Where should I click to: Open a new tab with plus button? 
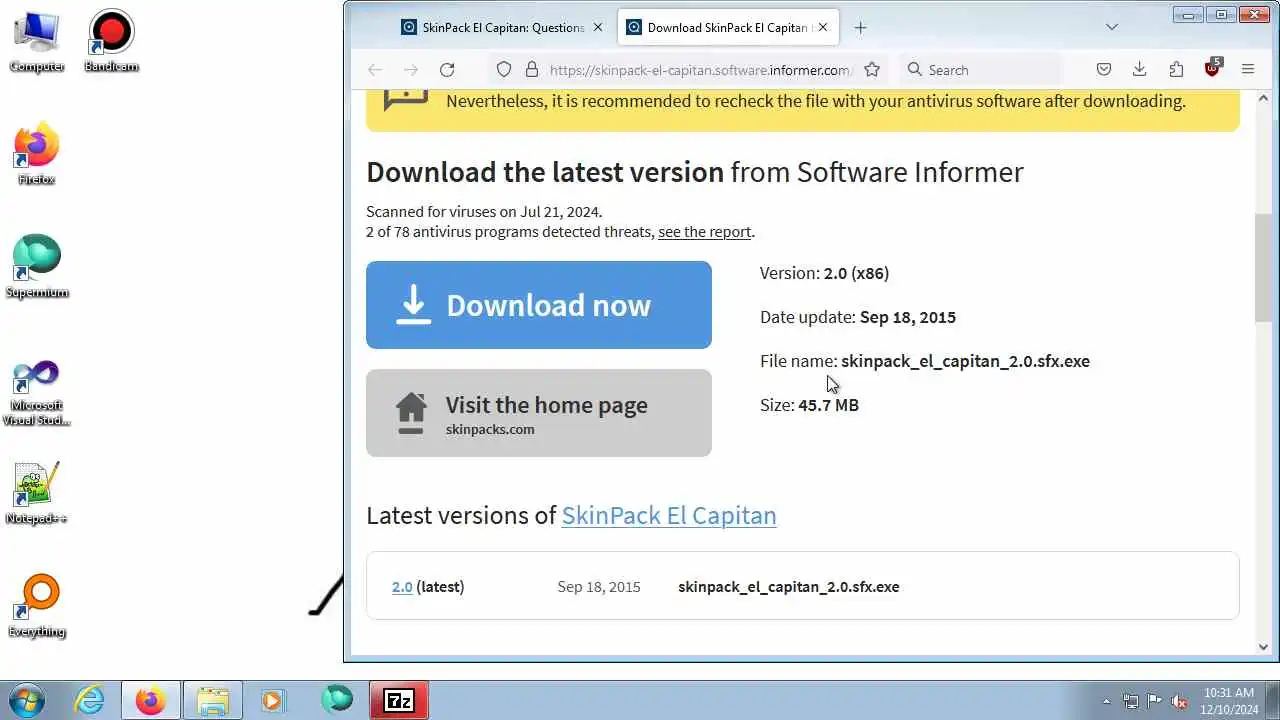click(860, 27)
